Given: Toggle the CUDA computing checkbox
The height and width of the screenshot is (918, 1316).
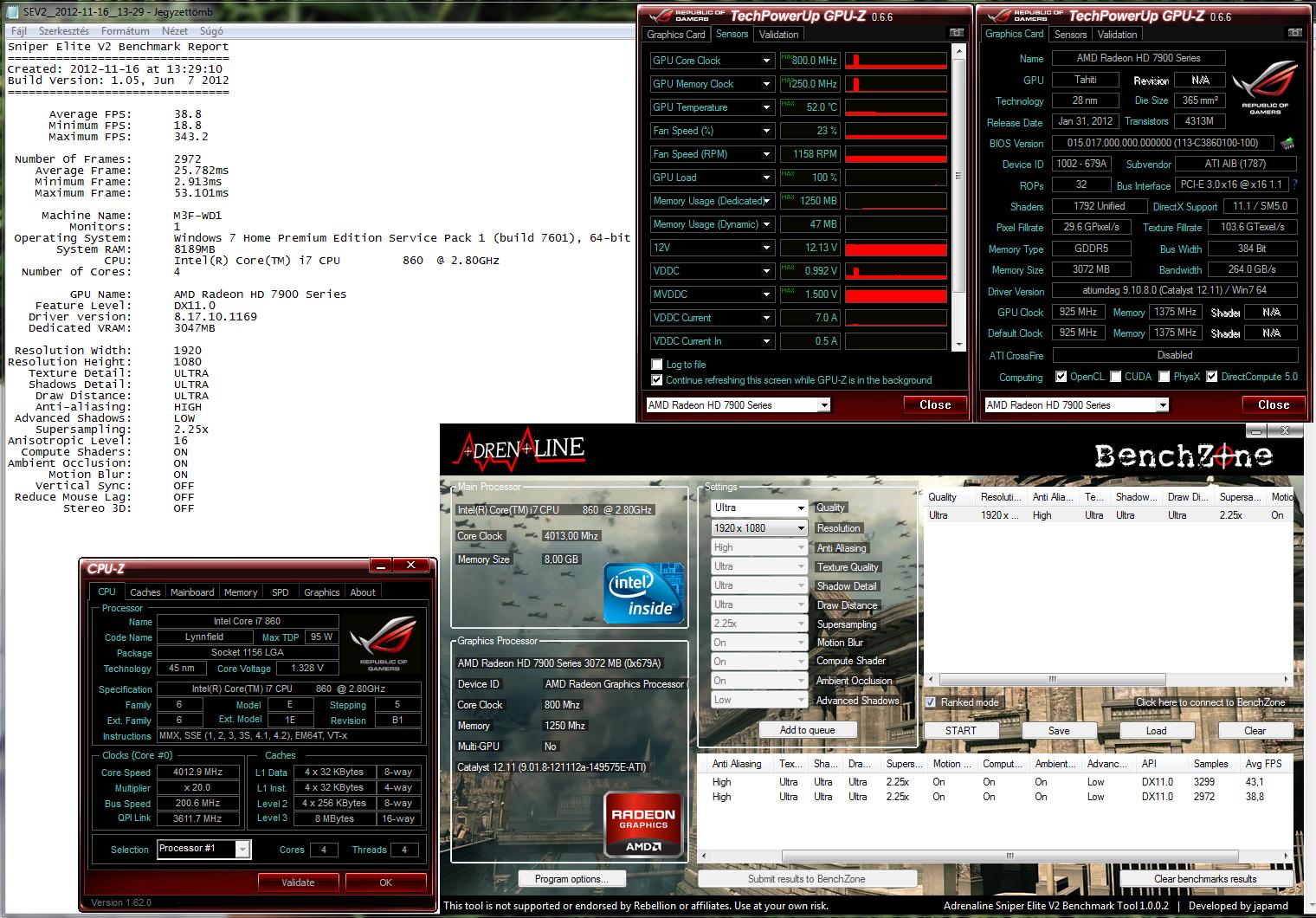Looking at the screenshot, I should click(x=1116, y=377).
